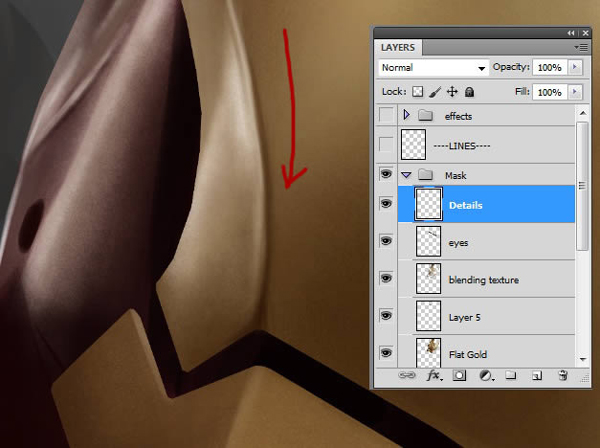
Task: Open the layer style fx menu
Action: click(x=434, y=376)
